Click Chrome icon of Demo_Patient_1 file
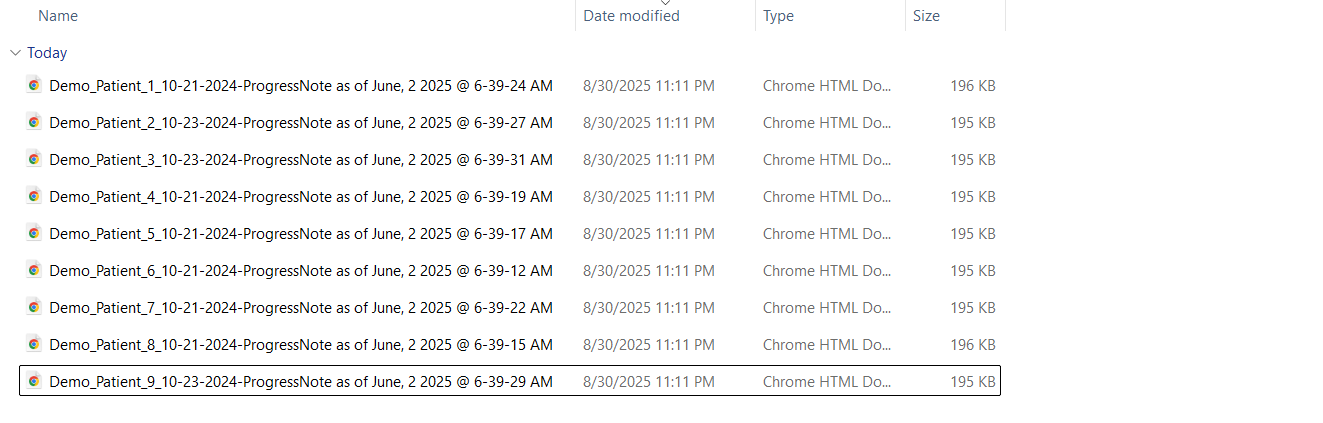1323x423 pixels. coord(33,85)
